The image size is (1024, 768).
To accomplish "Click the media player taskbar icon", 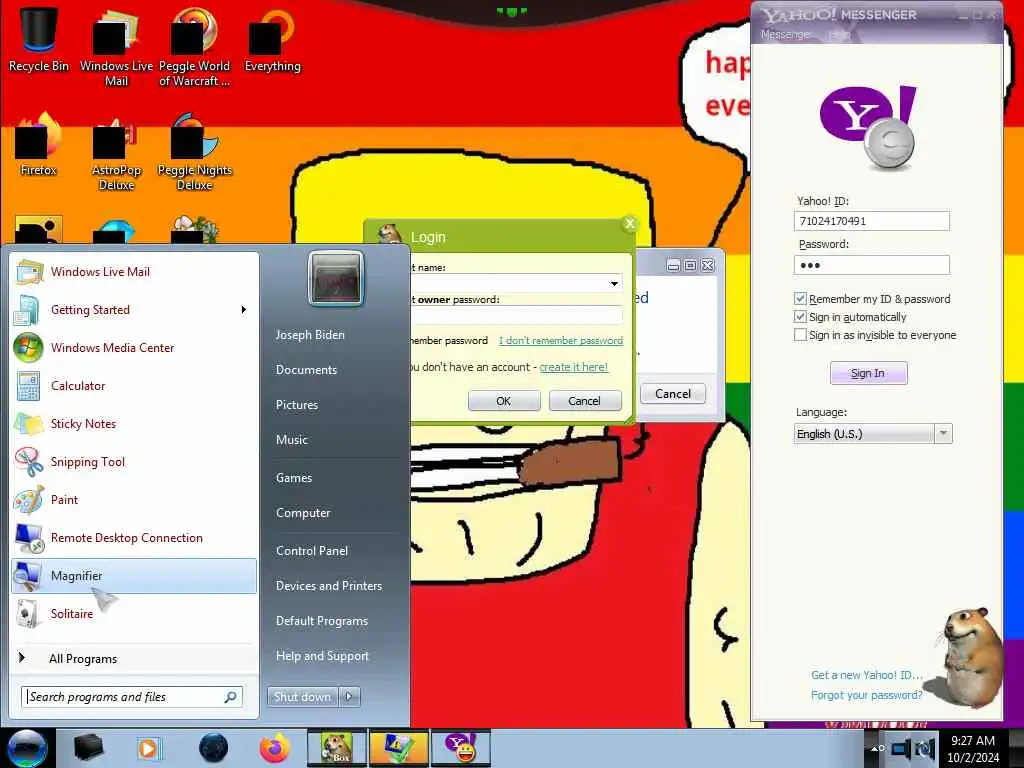I will point(149,748).
